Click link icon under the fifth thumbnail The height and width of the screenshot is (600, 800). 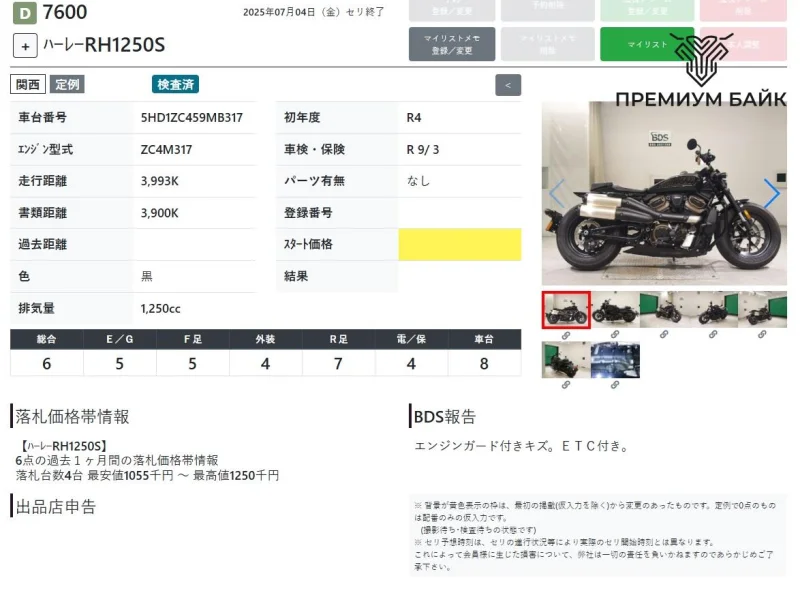click(x=762, y=335)
